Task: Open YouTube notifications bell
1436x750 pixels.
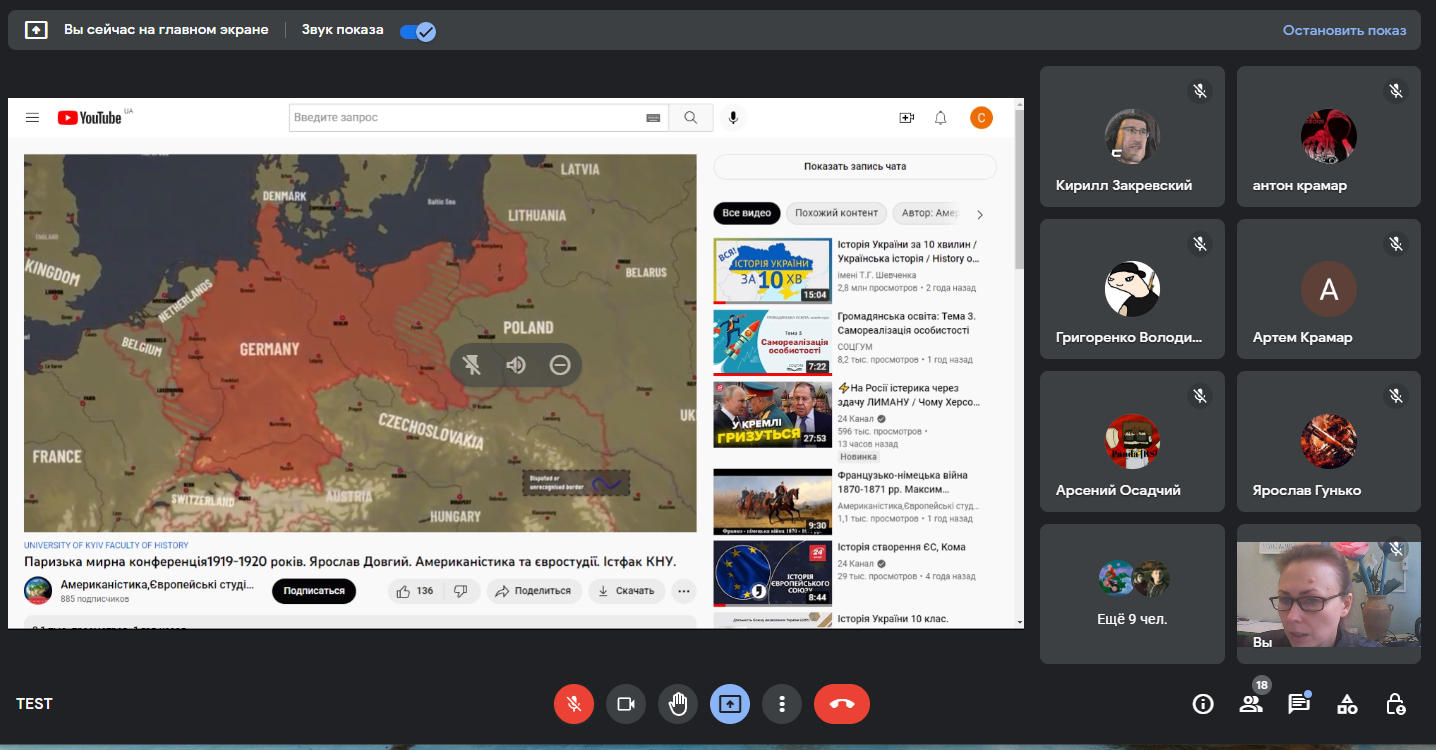Action: pos(941,118)
